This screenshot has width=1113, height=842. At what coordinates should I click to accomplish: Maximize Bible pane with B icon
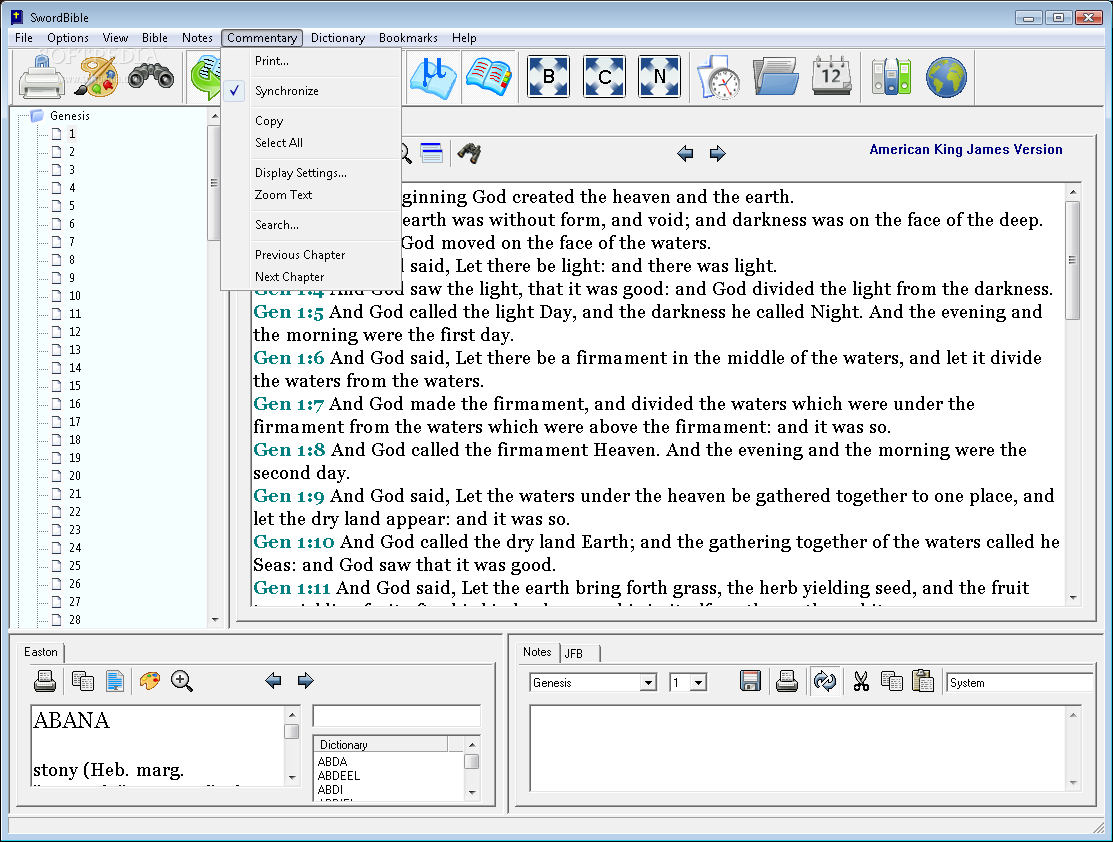(x=548, y=76)
